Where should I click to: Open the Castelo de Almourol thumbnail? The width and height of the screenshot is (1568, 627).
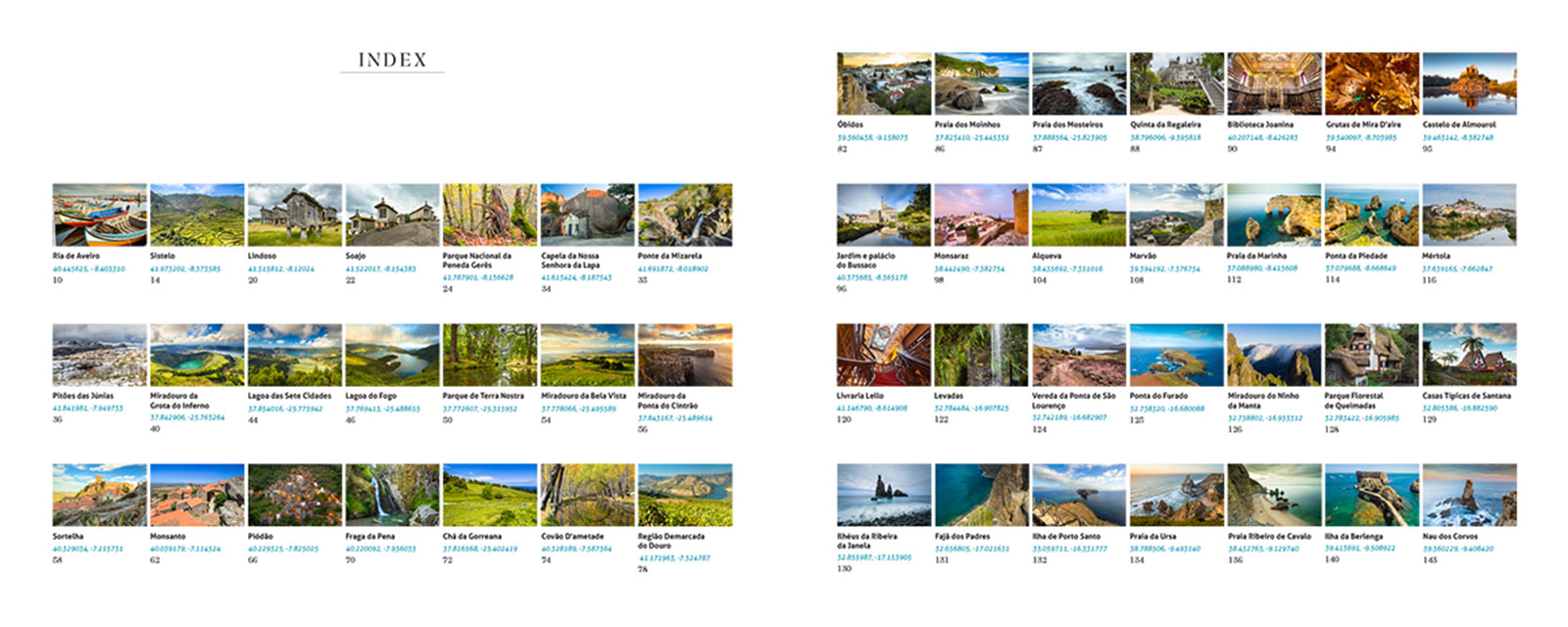tap(1469, 84)
